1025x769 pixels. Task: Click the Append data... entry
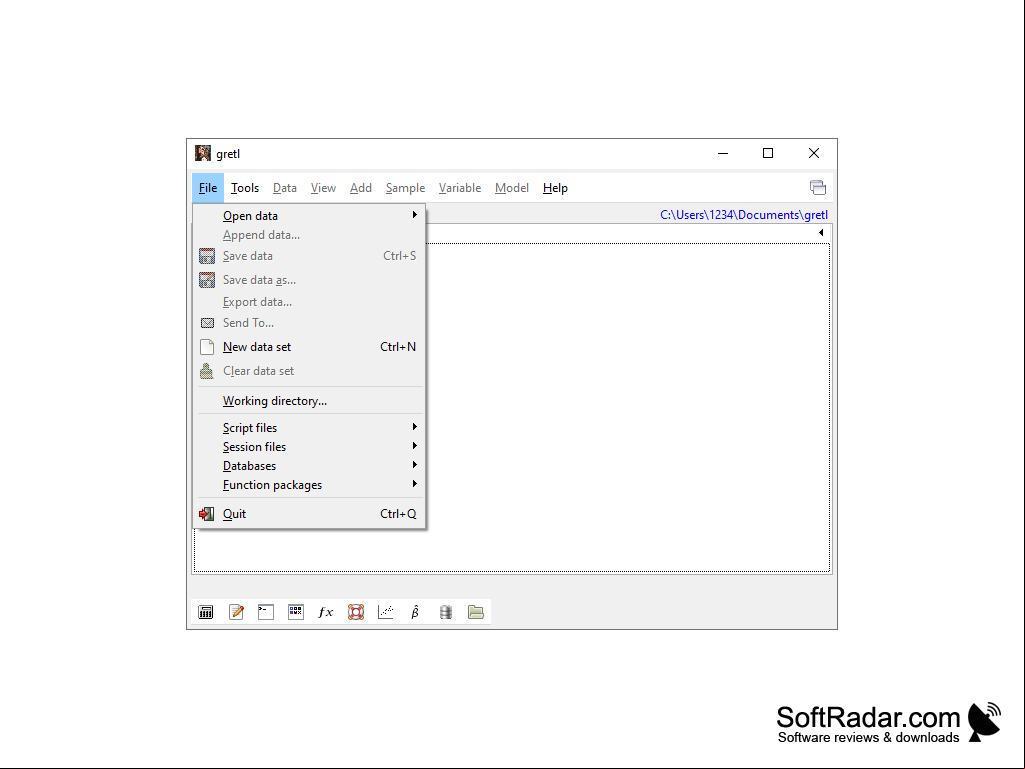309,235
